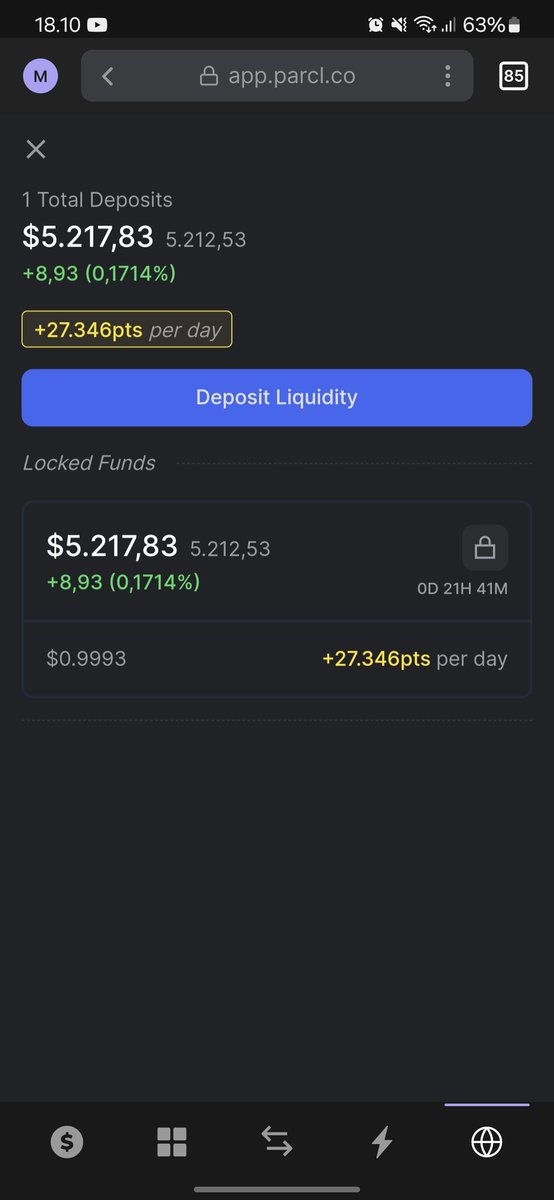
Task: Open the browser three-dot menu
Action: click(448, 76)
